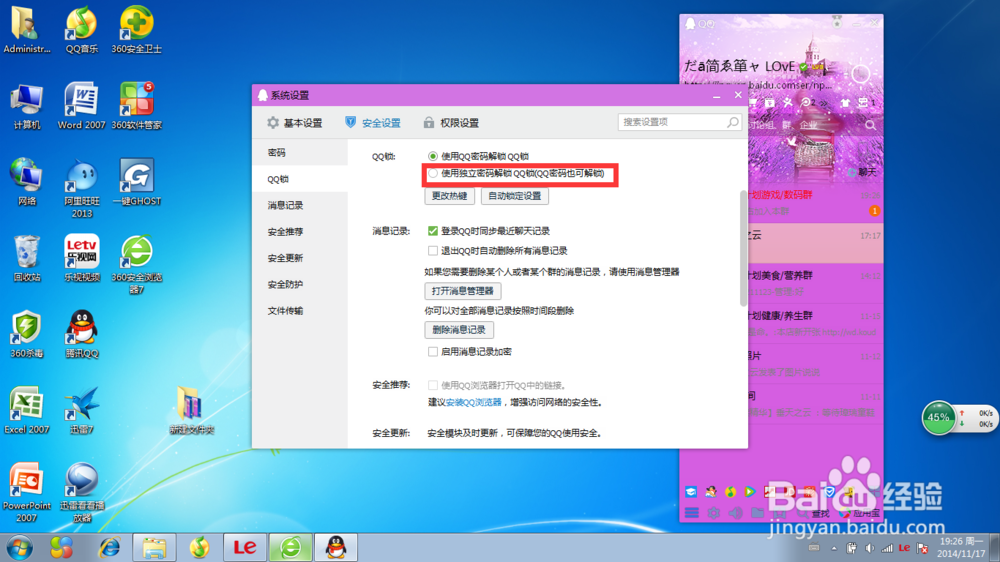This screenshot has width=1000, height=562.
Task: Click the QQ contact search magnifier
Action: 871,126
